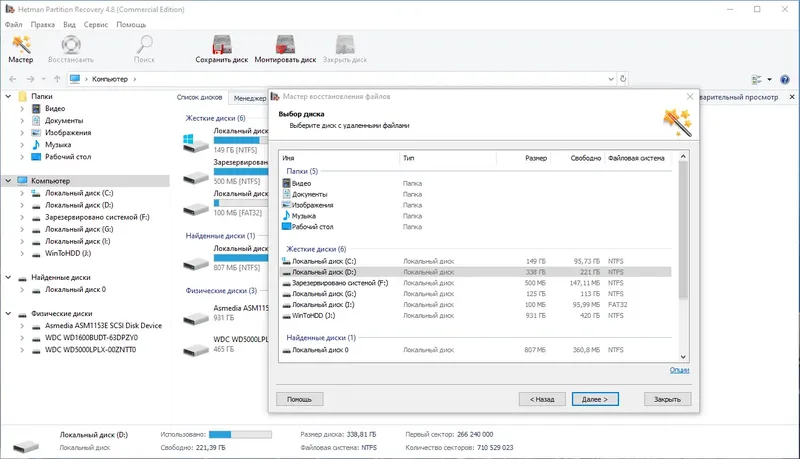Select WDC WD1600BUDT-63DPZY0 in tree
The width and height of the screenshot is (800, 459).
coord(91,338)
